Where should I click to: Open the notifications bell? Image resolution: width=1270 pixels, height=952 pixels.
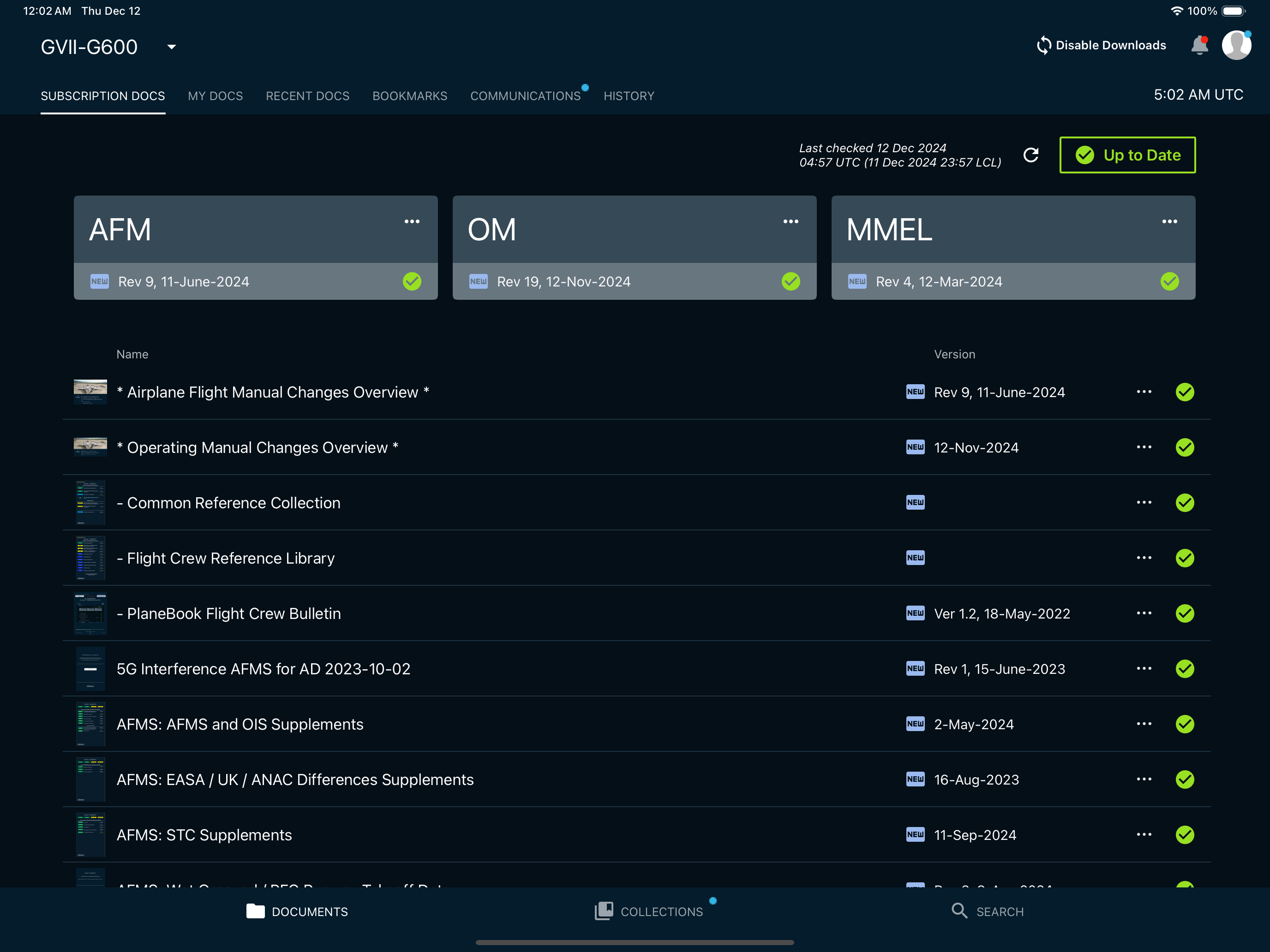coord(1199,45)
